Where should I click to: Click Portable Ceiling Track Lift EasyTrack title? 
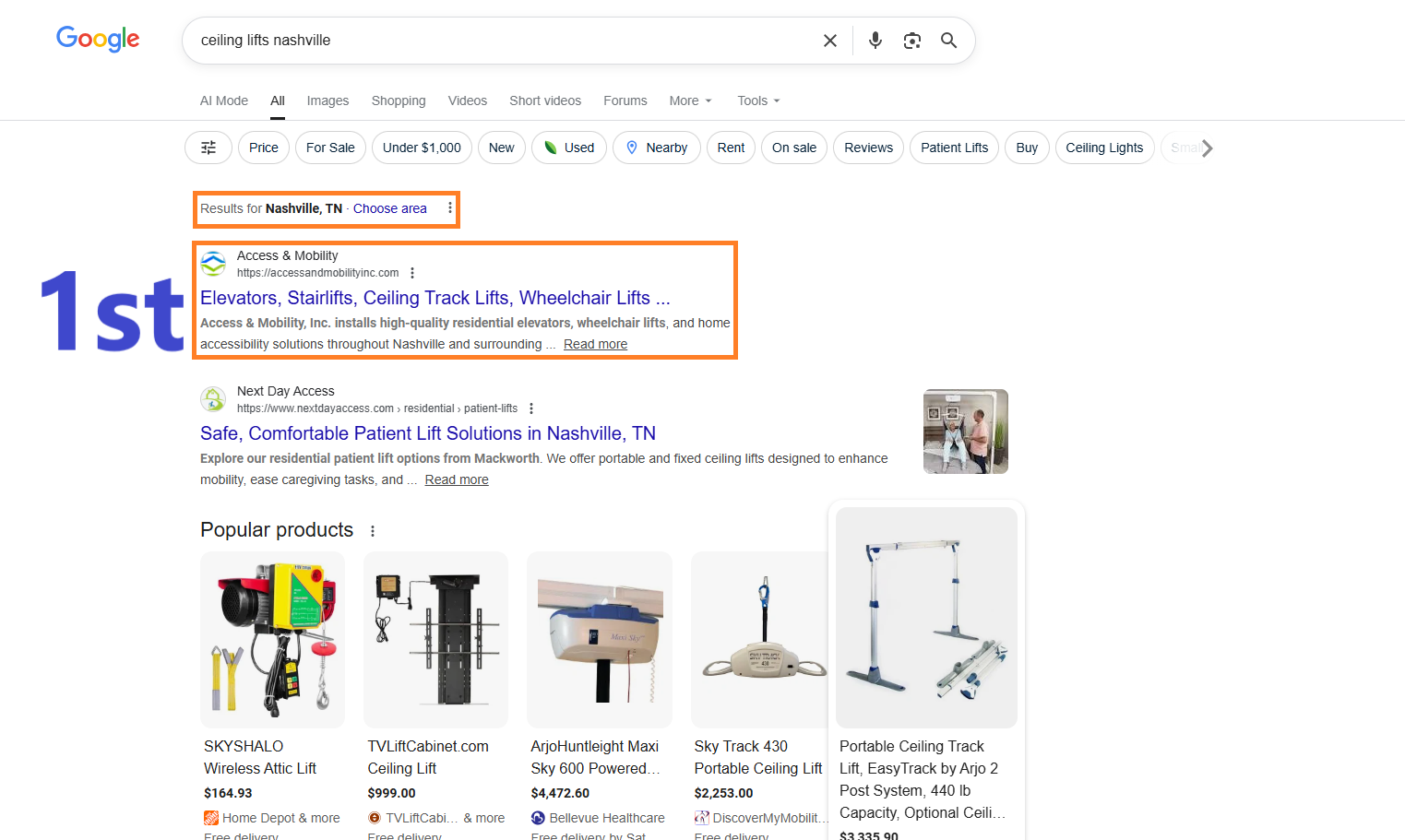[923, 779]
